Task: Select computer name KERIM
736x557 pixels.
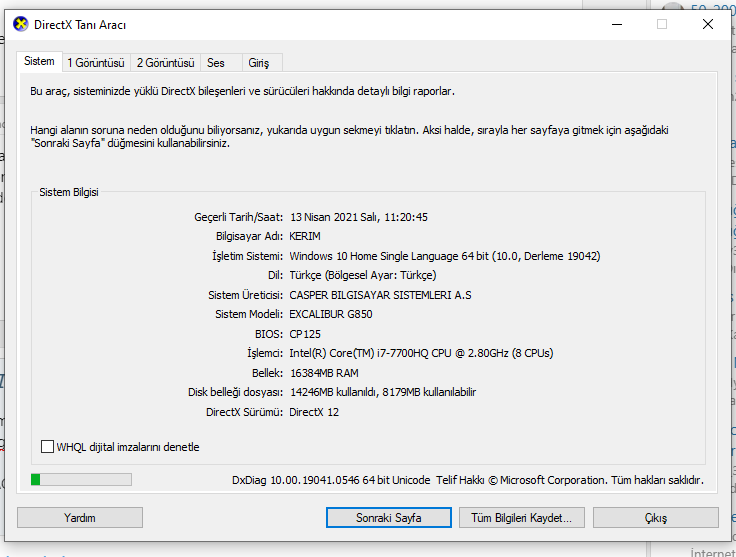Action: coord(305,236)
